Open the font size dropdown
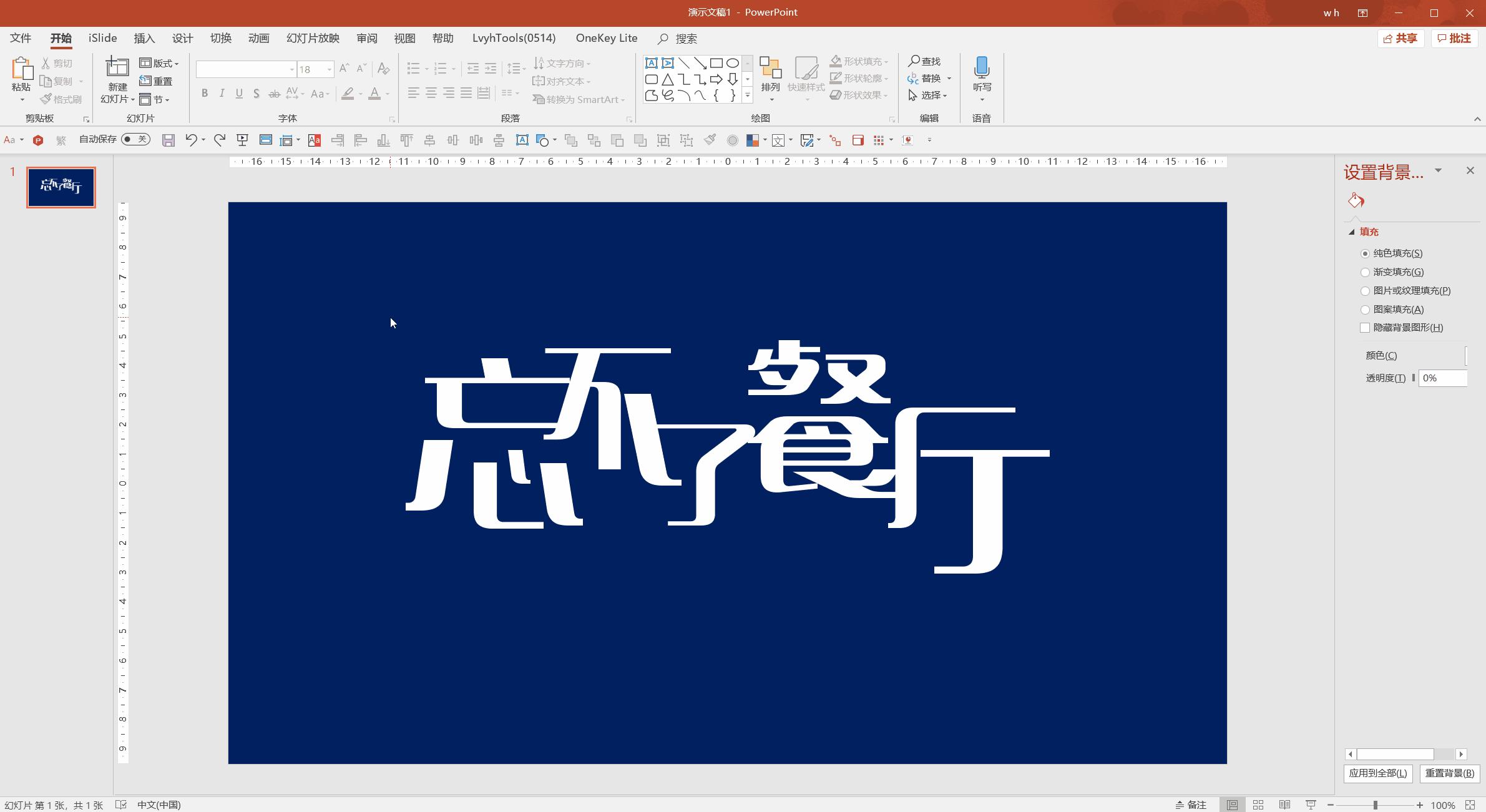1486x812 pixels. (328, 69)
